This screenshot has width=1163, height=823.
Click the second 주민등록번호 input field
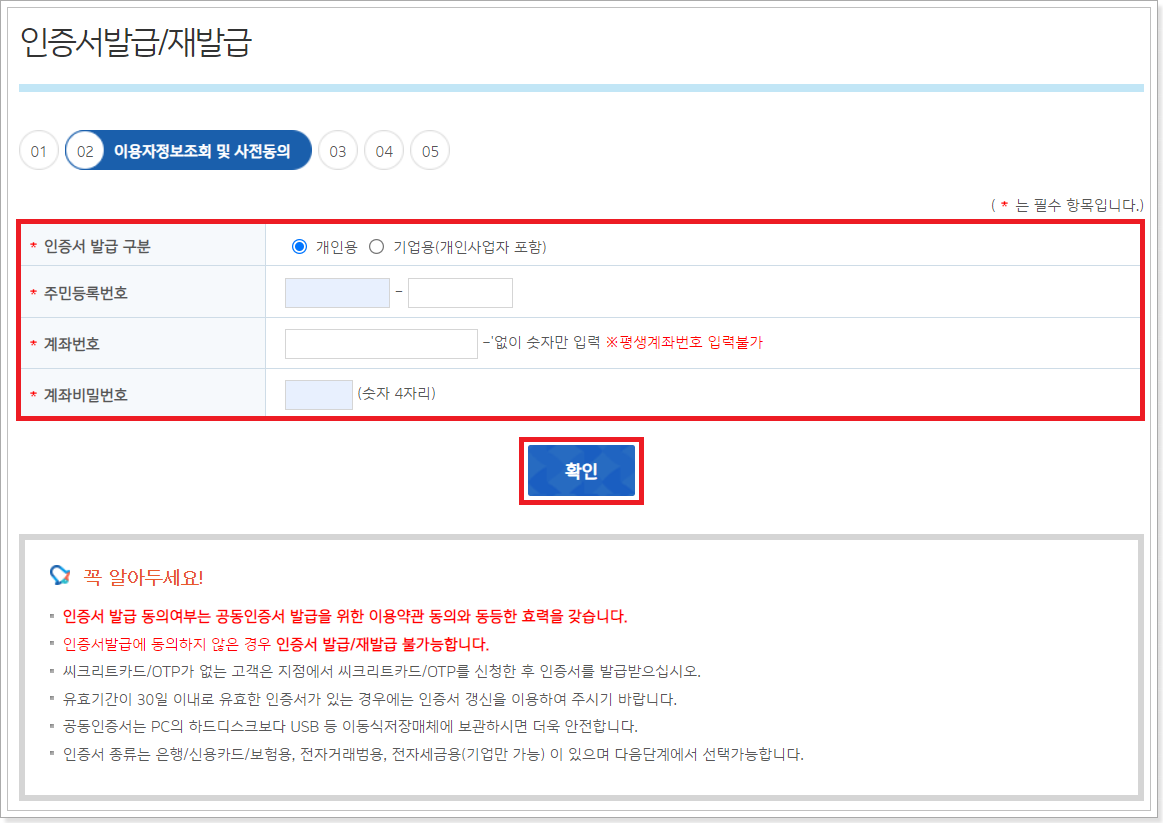460,292
